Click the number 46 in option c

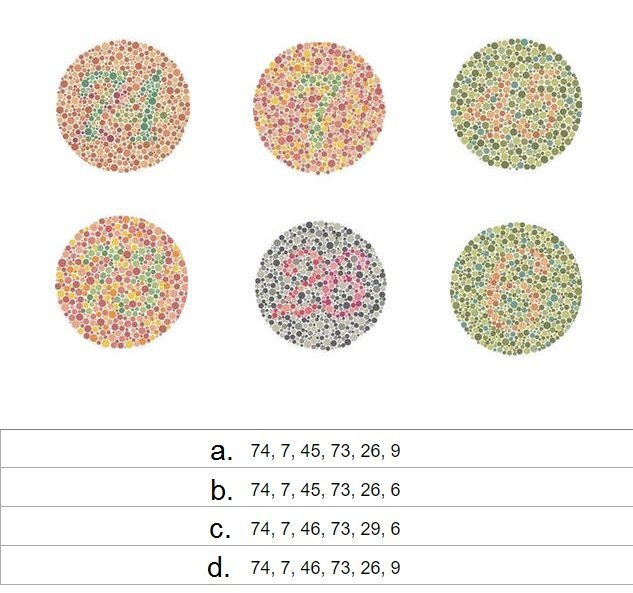click(310, 528)
